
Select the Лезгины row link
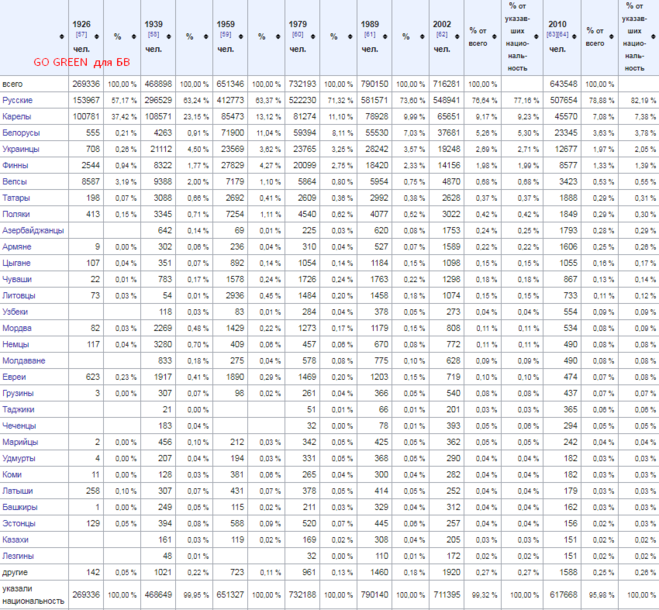point(21,553)
